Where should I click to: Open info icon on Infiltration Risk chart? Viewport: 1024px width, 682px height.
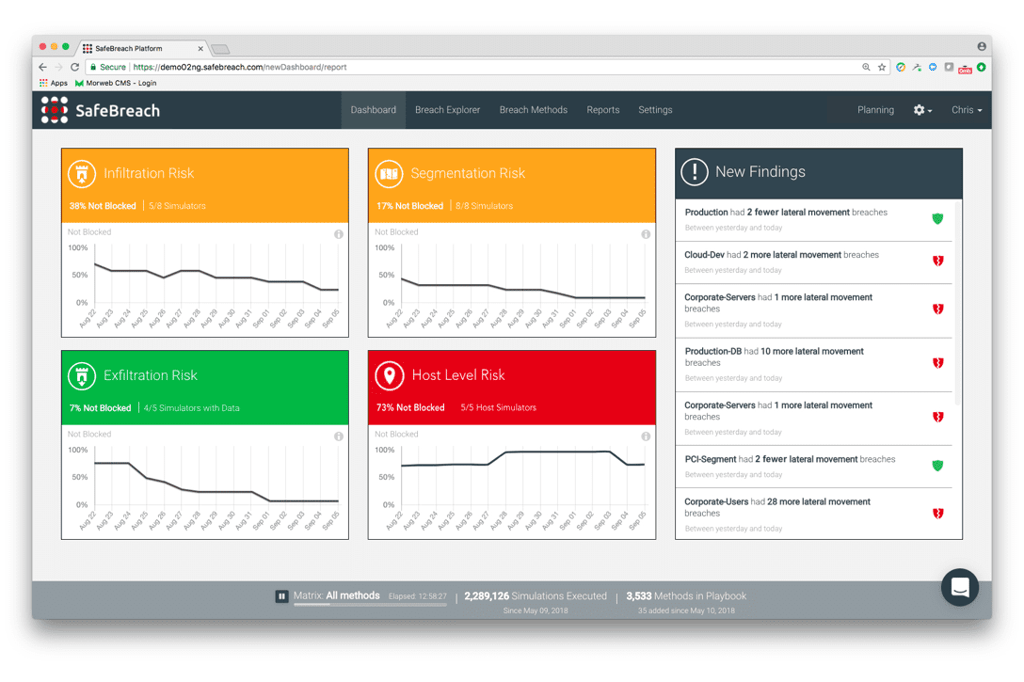[338, 234]
